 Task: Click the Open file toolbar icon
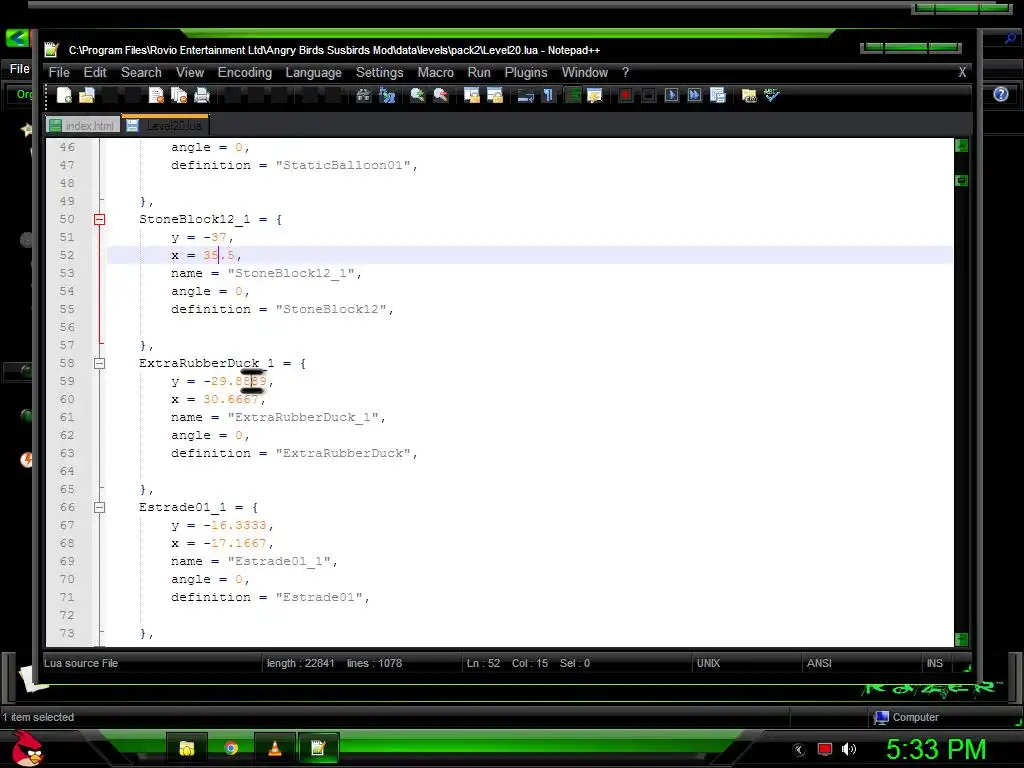pos(87,95)
